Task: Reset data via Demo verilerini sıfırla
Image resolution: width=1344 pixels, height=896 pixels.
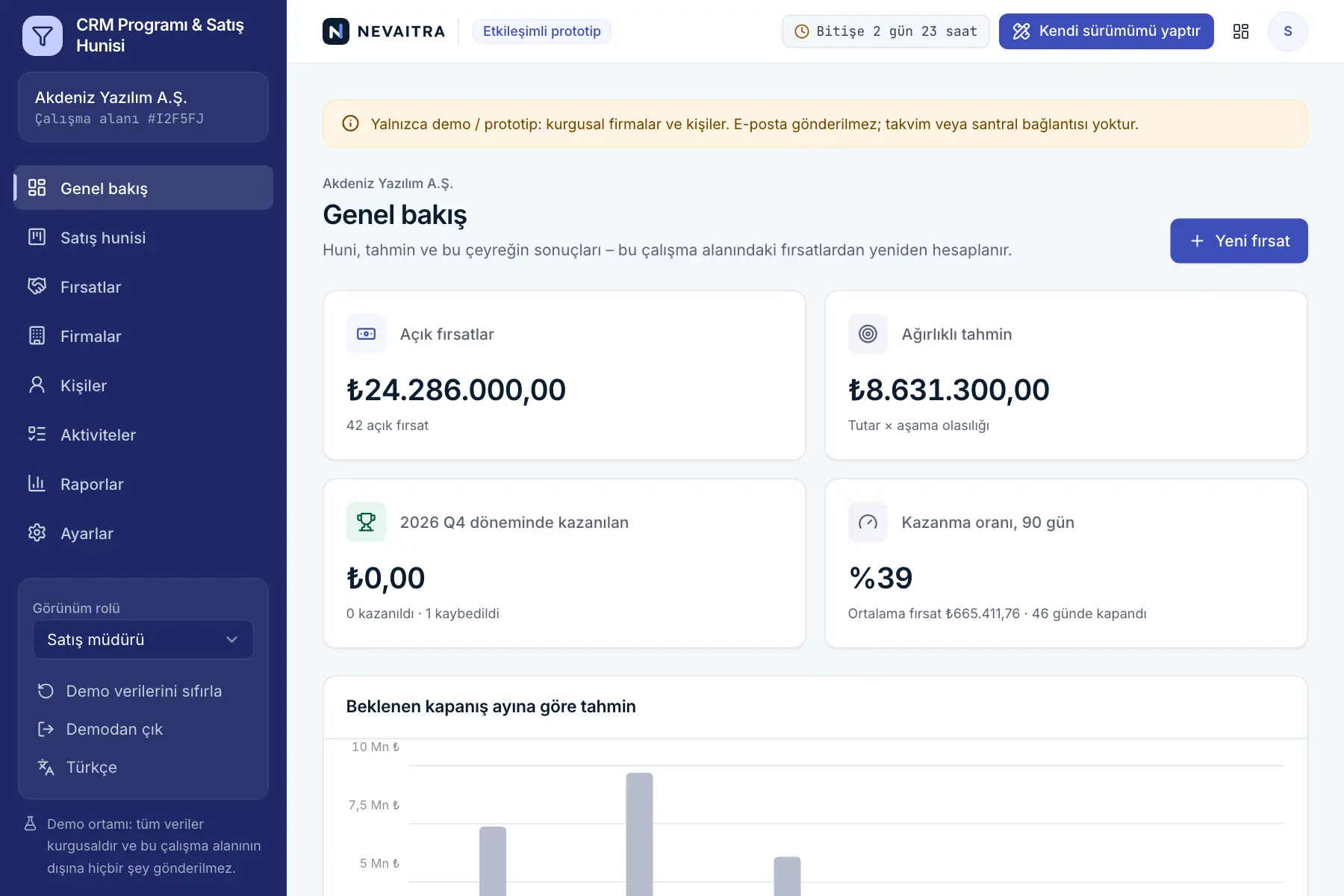Action: 143,691
